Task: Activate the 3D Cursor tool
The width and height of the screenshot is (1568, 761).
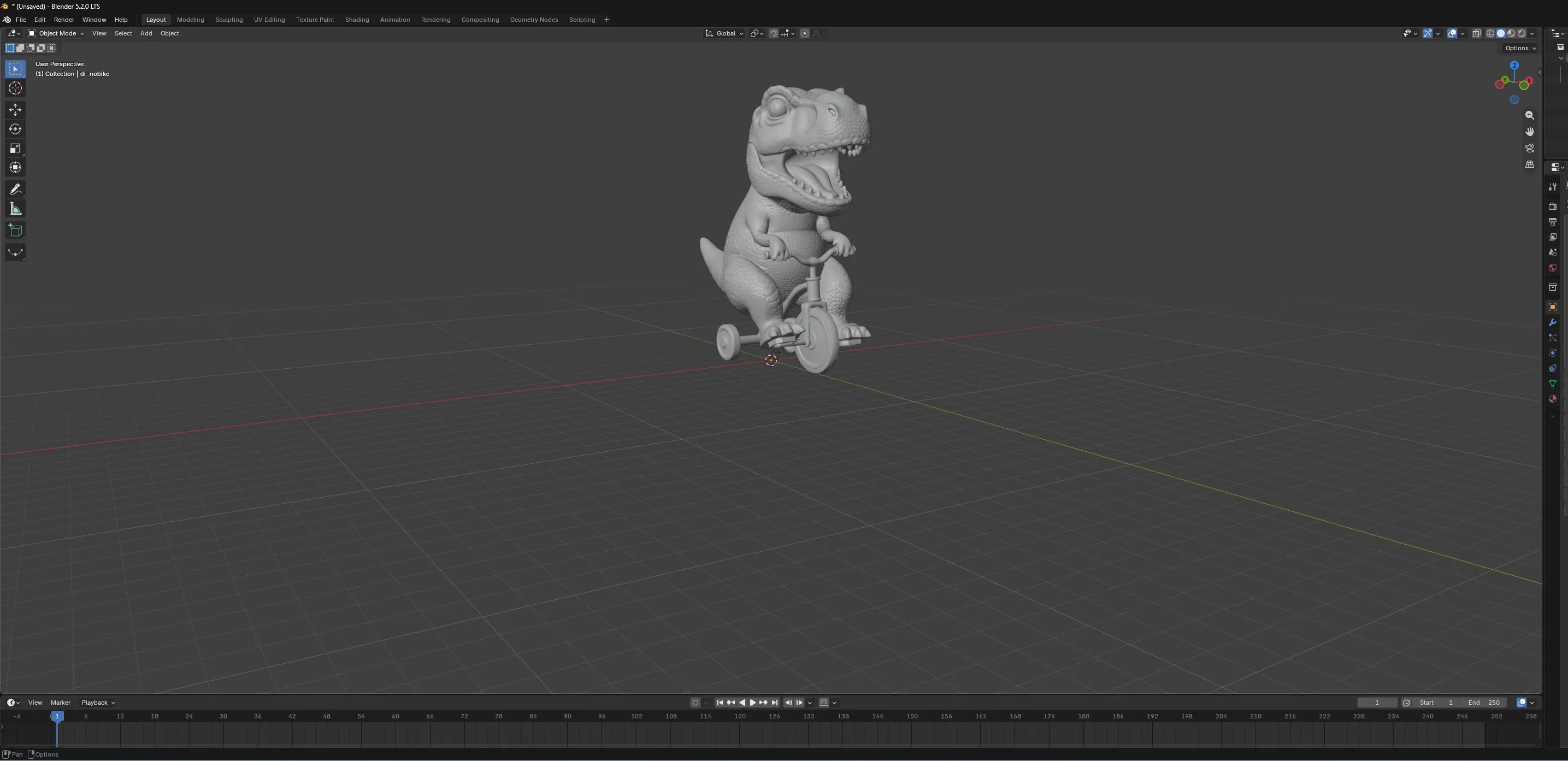Action: click(15, 89)
